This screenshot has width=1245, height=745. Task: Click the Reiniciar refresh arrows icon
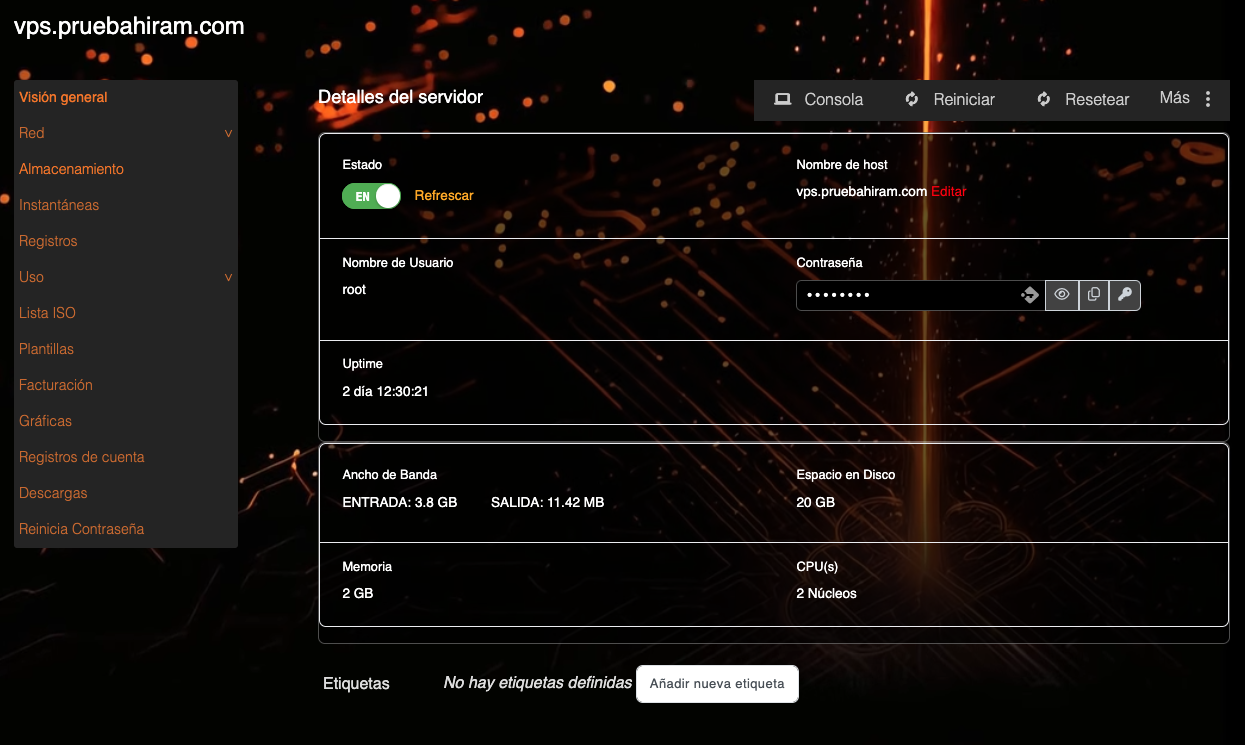912,99
